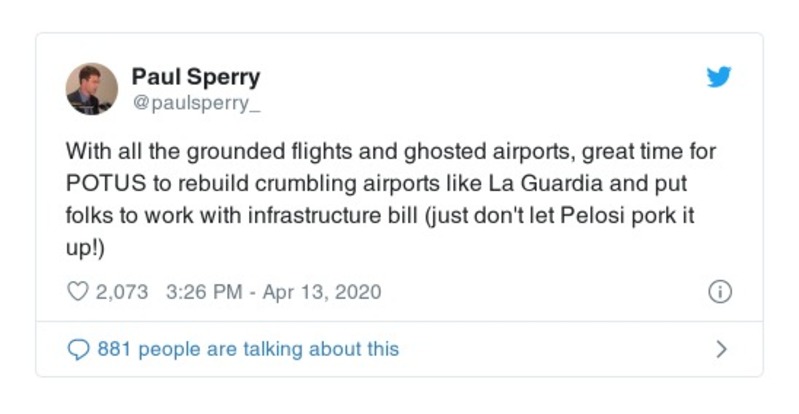This screenshot has height=414, width=799.
Task: Open Paul Sperry's profile avatar photo
Action: (x=92, y=88)
